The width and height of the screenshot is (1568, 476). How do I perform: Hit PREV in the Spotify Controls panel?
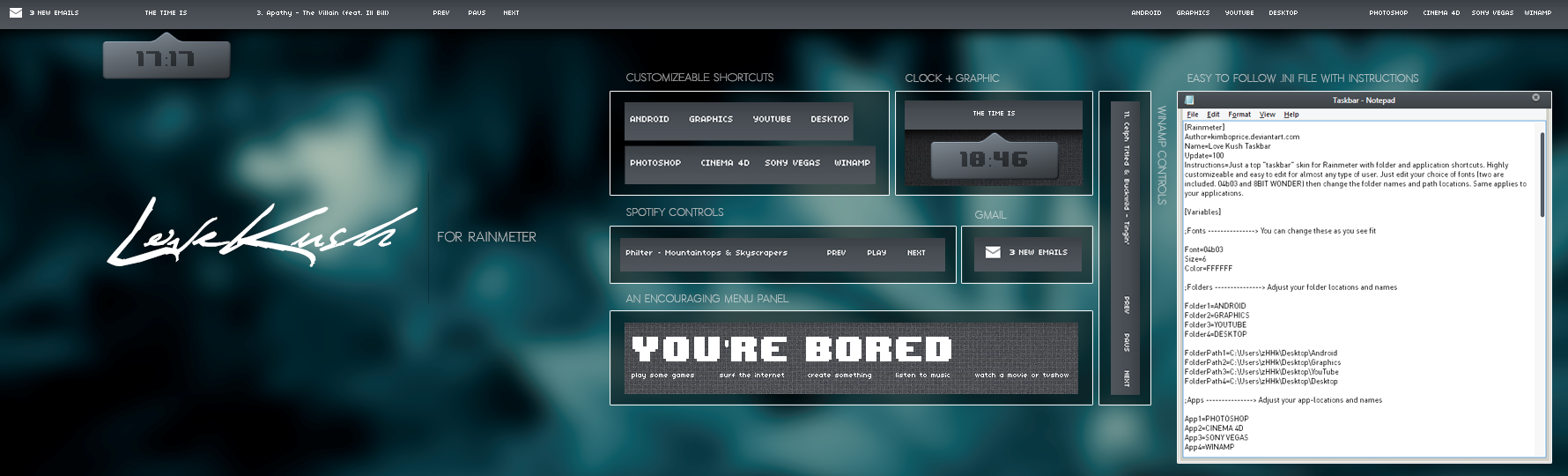[836, 253]
